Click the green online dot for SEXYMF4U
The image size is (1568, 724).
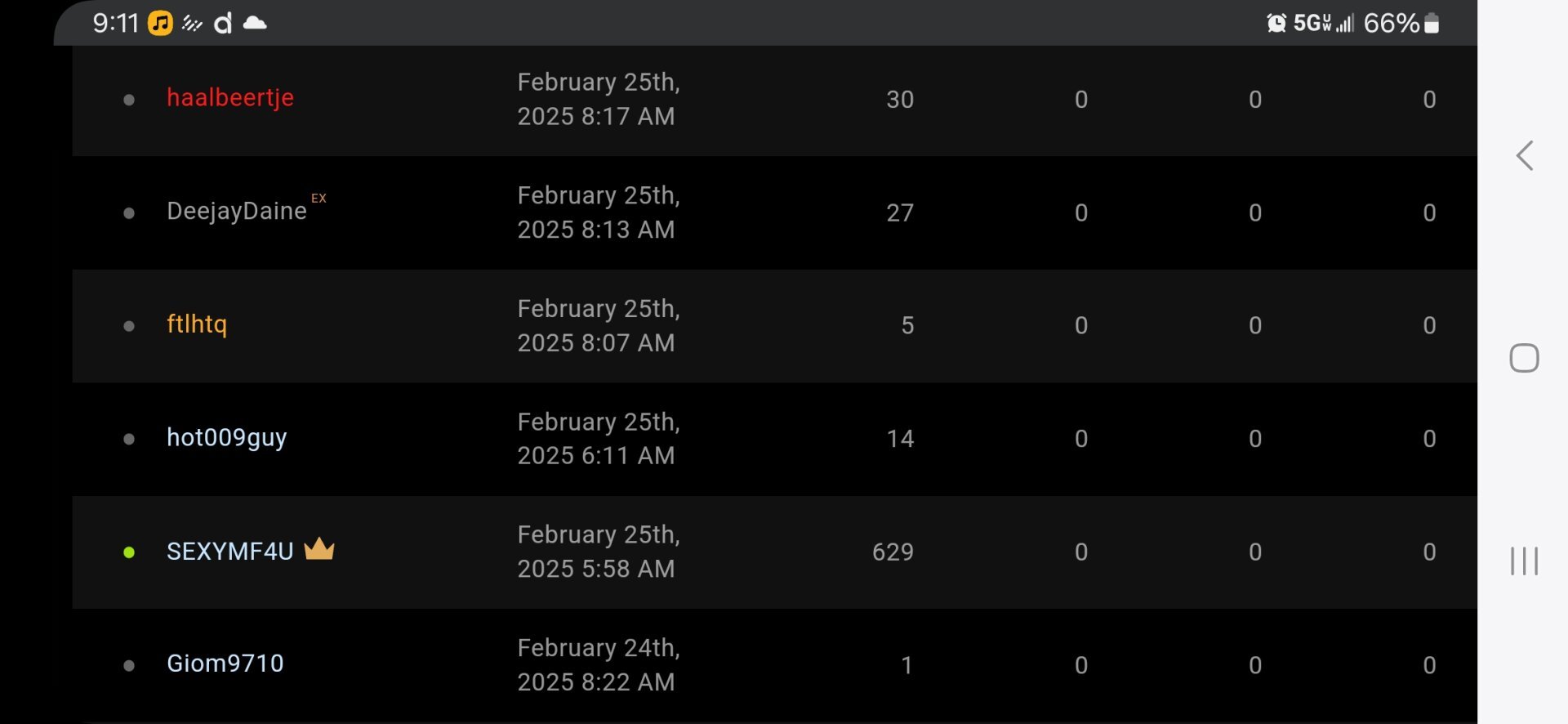tap(129, 552)
